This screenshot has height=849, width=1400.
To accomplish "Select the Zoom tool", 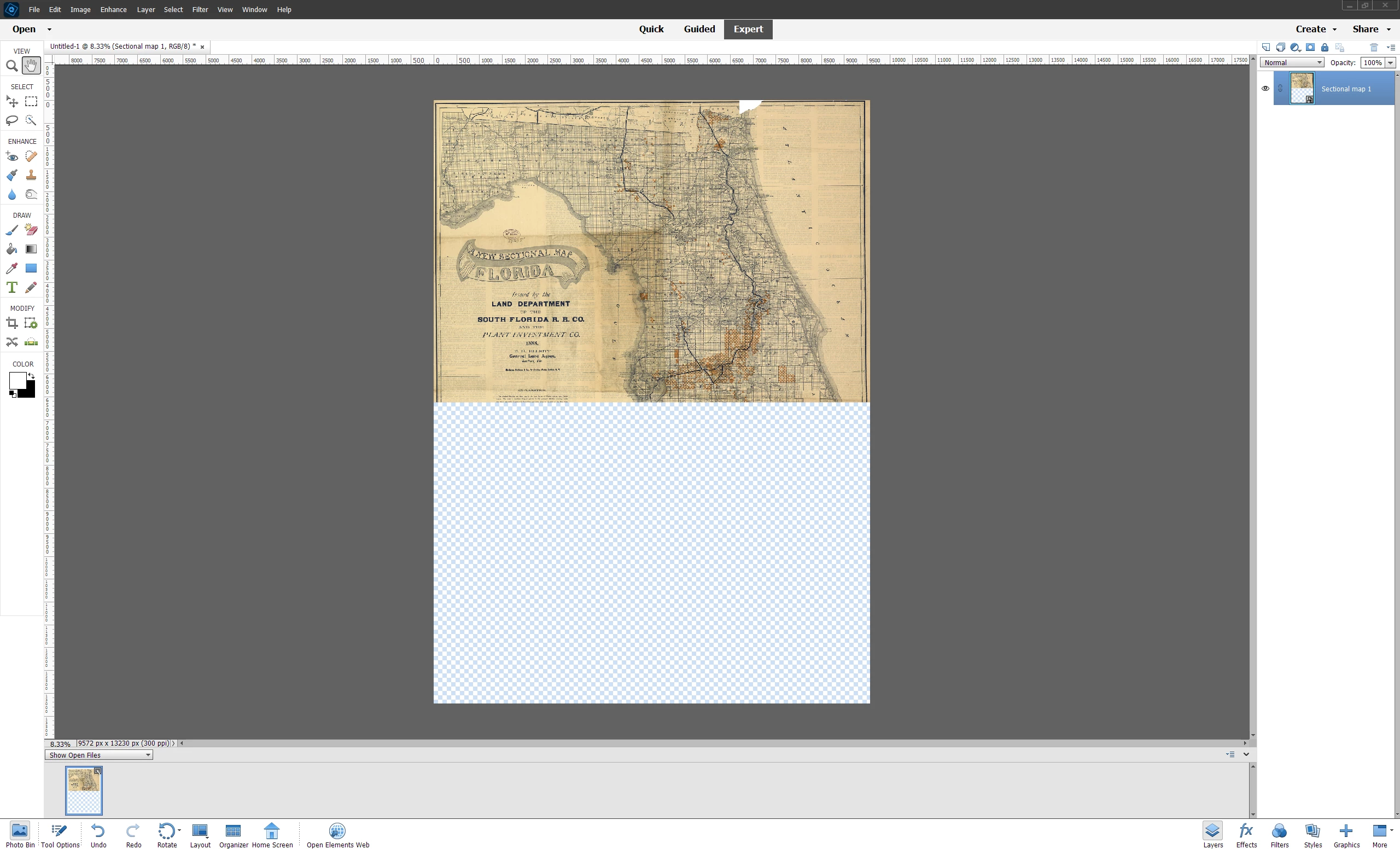I will point(11,66).
